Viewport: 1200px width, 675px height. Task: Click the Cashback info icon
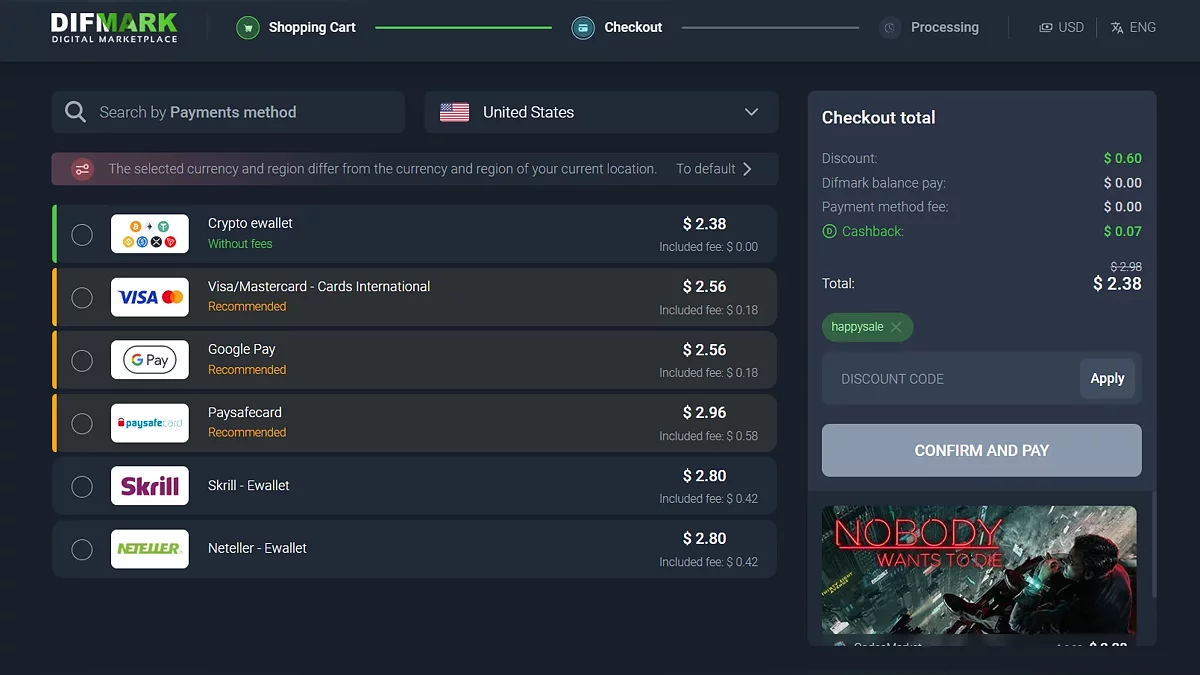pyautogui.click(x=829, y=231)
